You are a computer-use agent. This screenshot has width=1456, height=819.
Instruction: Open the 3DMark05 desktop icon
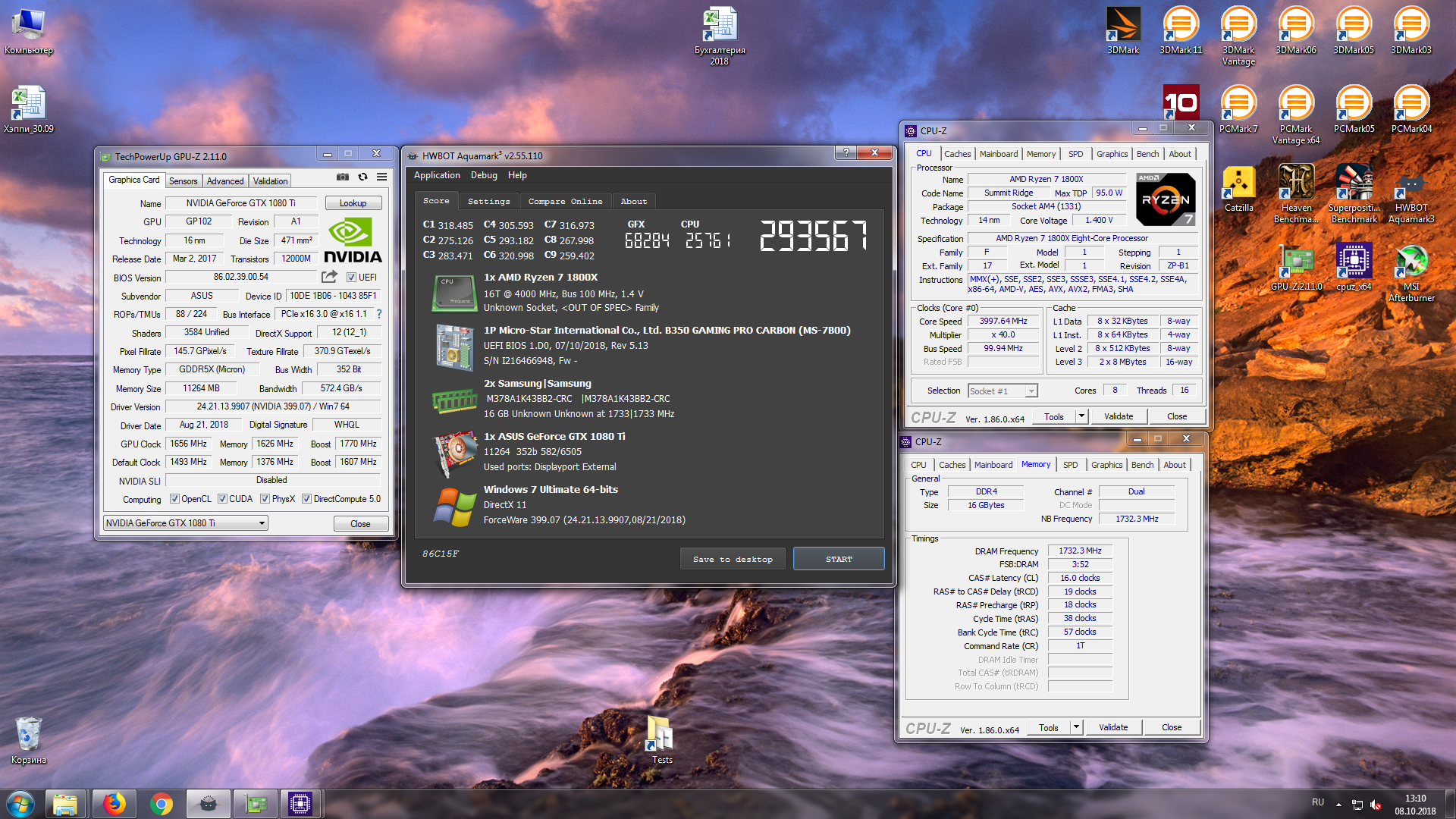pyautogui.click(x=1354, y=30)
